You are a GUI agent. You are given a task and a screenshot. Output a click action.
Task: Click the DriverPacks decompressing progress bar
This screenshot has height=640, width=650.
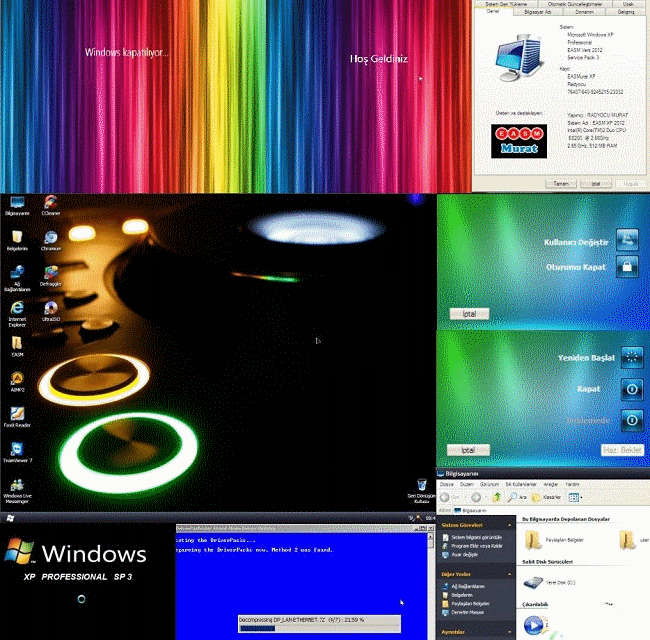tap(319, 628)
